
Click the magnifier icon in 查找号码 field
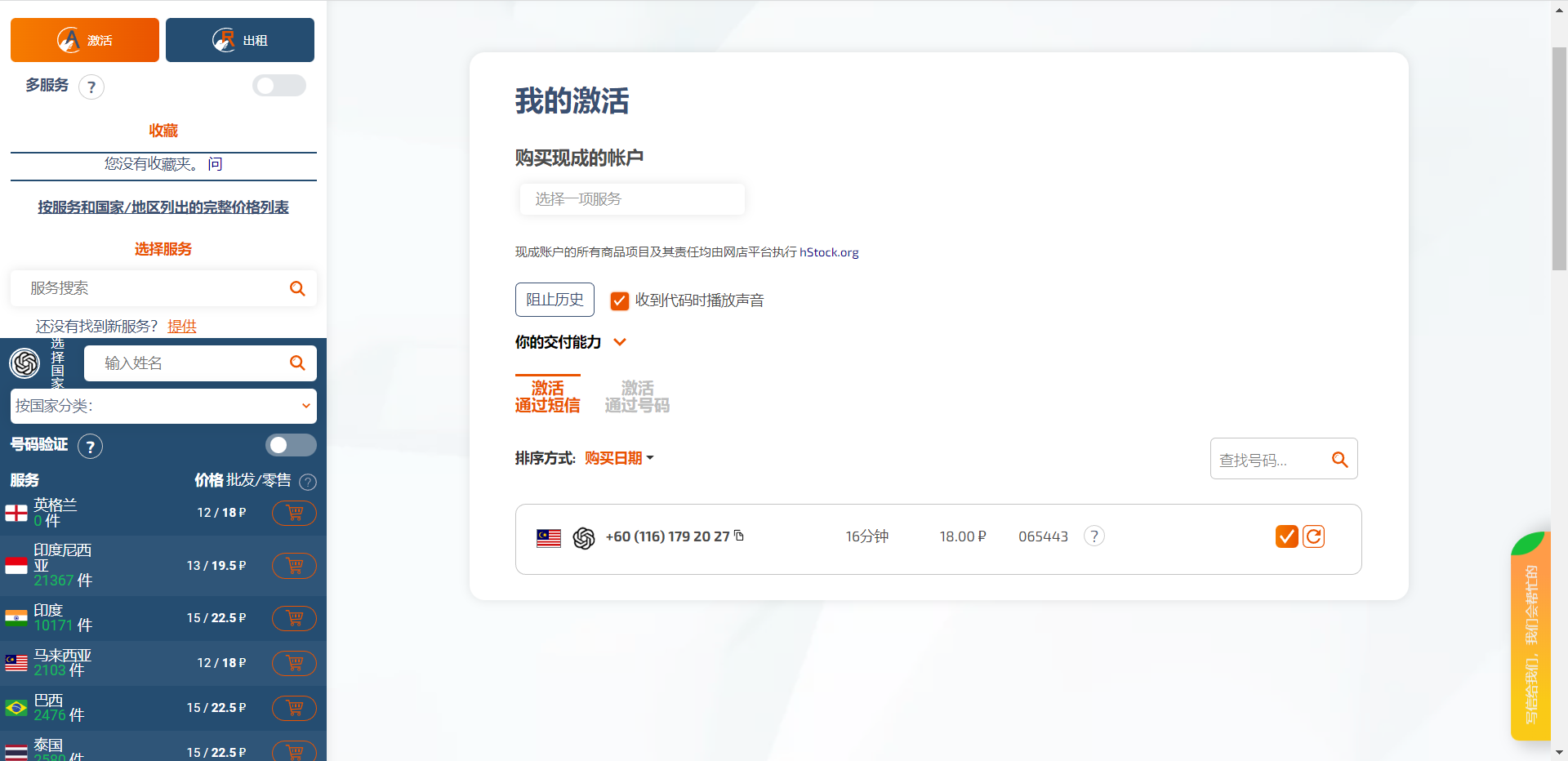(x=1339, y=460)
